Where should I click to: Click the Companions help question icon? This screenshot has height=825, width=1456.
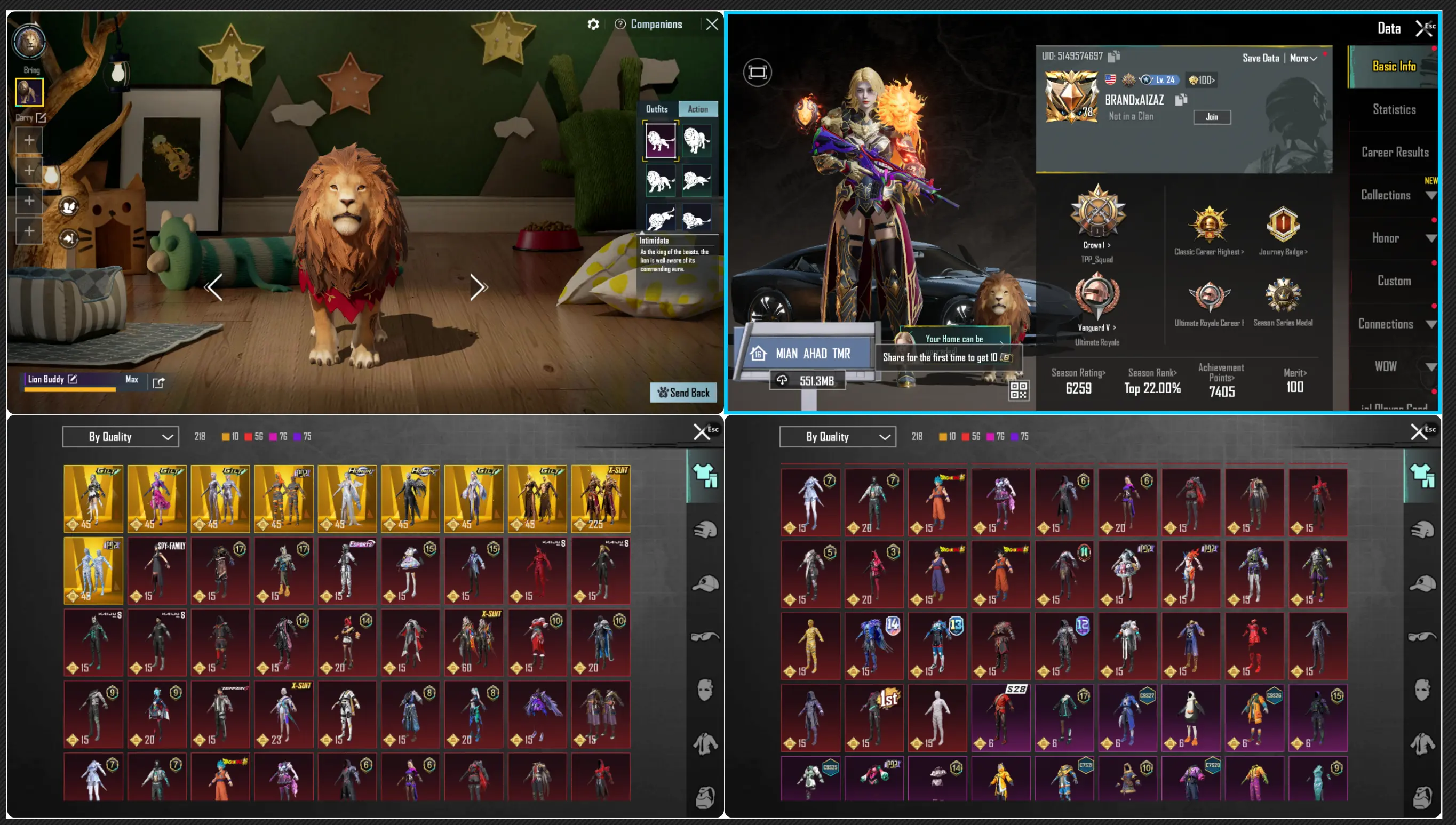point(620,25)
